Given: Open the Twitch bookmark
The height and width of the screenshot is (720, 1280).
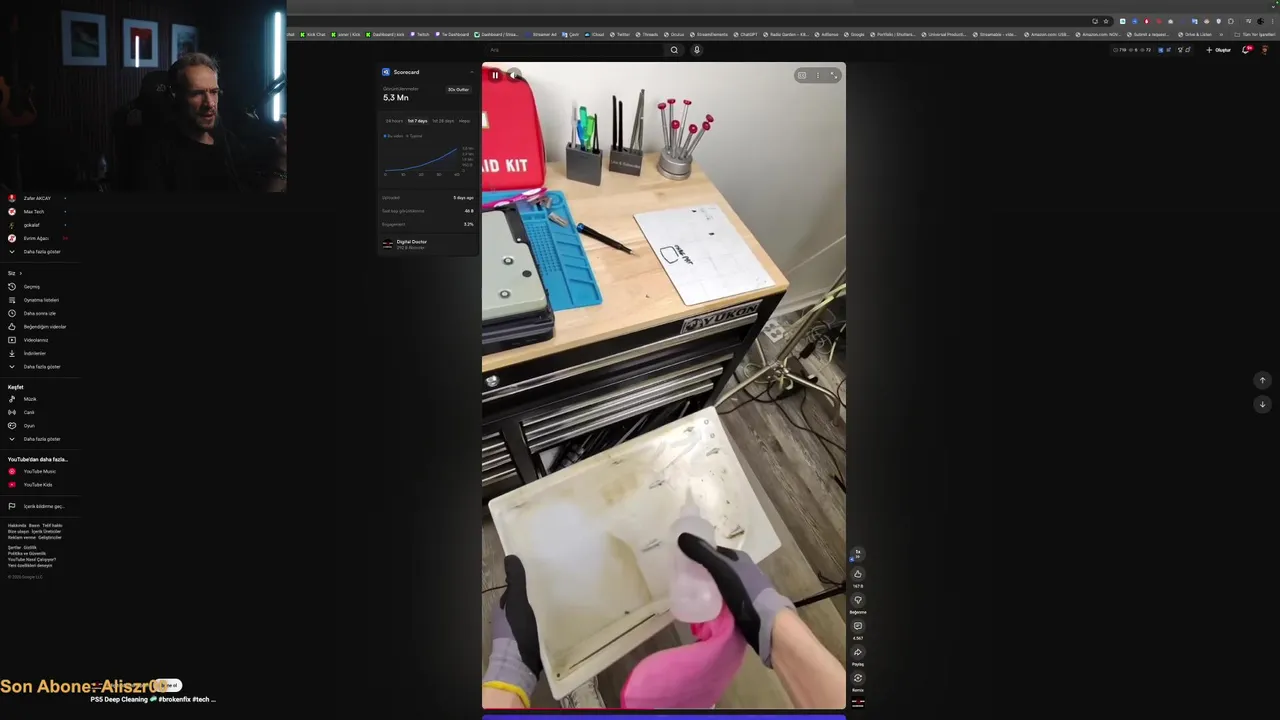Looking at the screenshot, I should [x=421, y=34].
